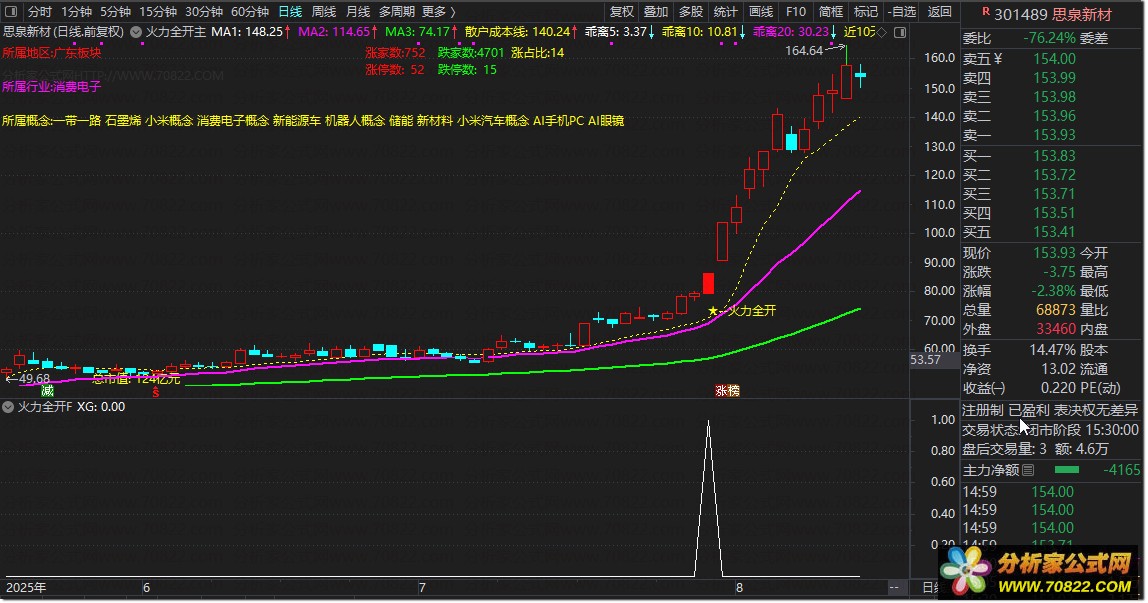1148x603 pixels.
Task: Click the layout panel icon at top-left
Action: [11, 12]
